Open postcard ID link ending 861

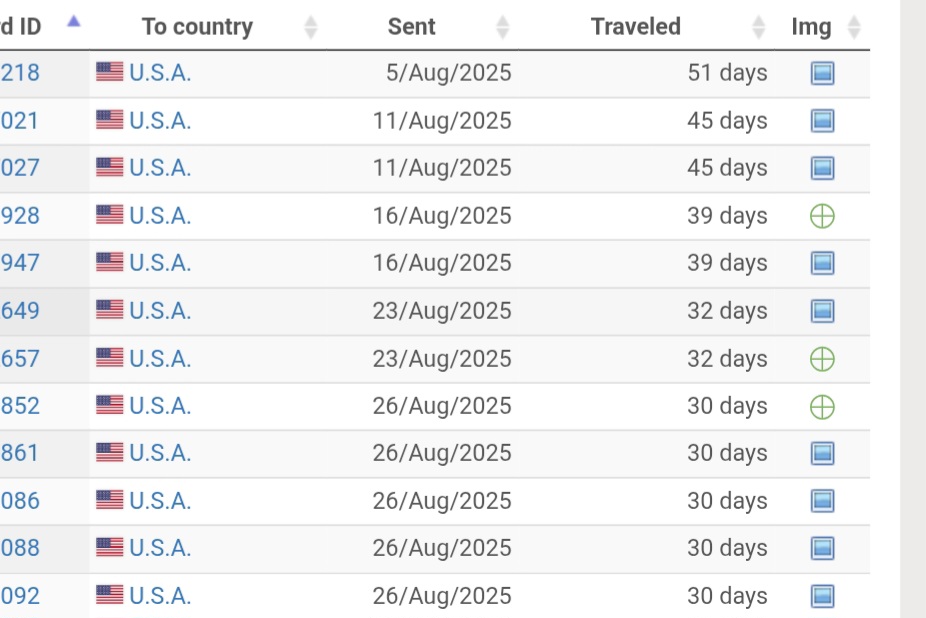(x=20, y=453)
